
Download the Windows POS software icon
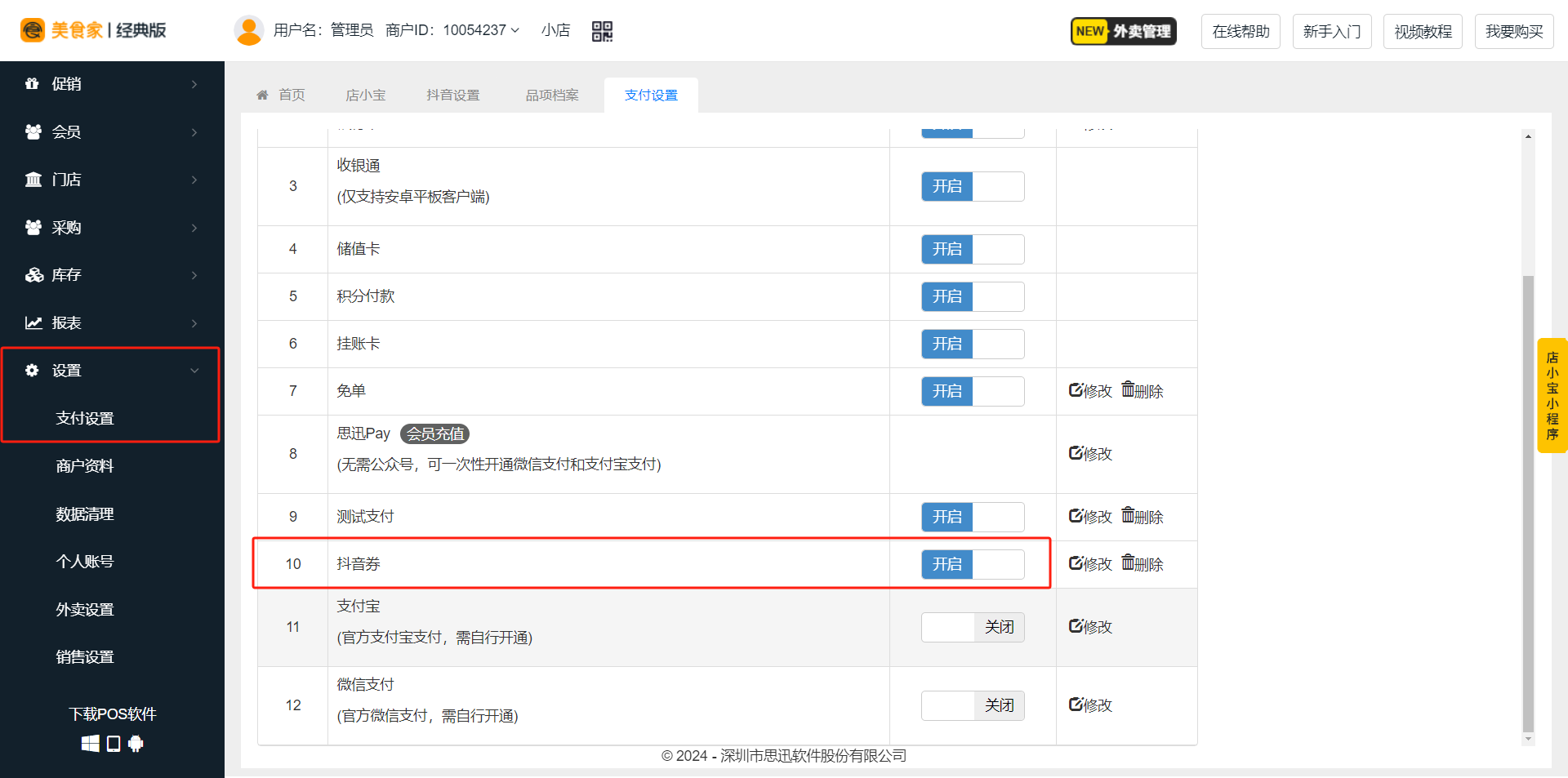pyautogui.click(x=91, y=744)
